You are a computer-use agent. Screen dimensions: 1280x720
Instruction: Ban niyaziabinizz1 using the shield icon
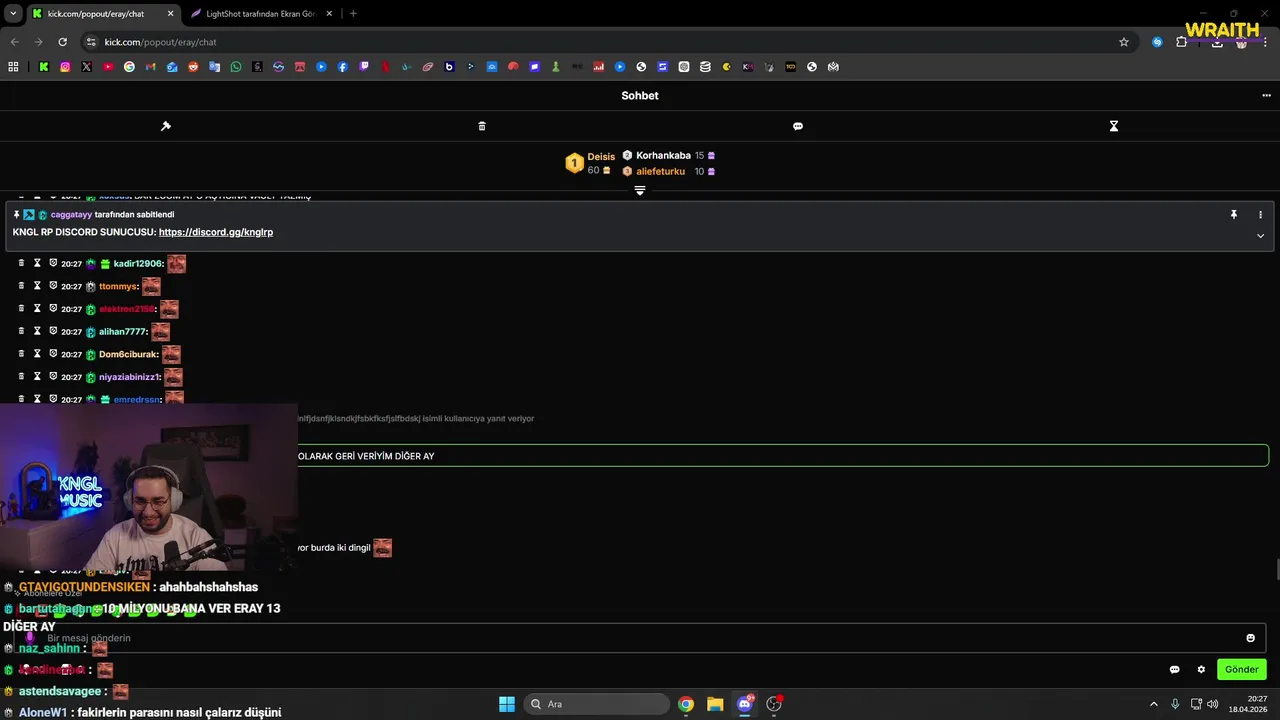click(53, 376)
